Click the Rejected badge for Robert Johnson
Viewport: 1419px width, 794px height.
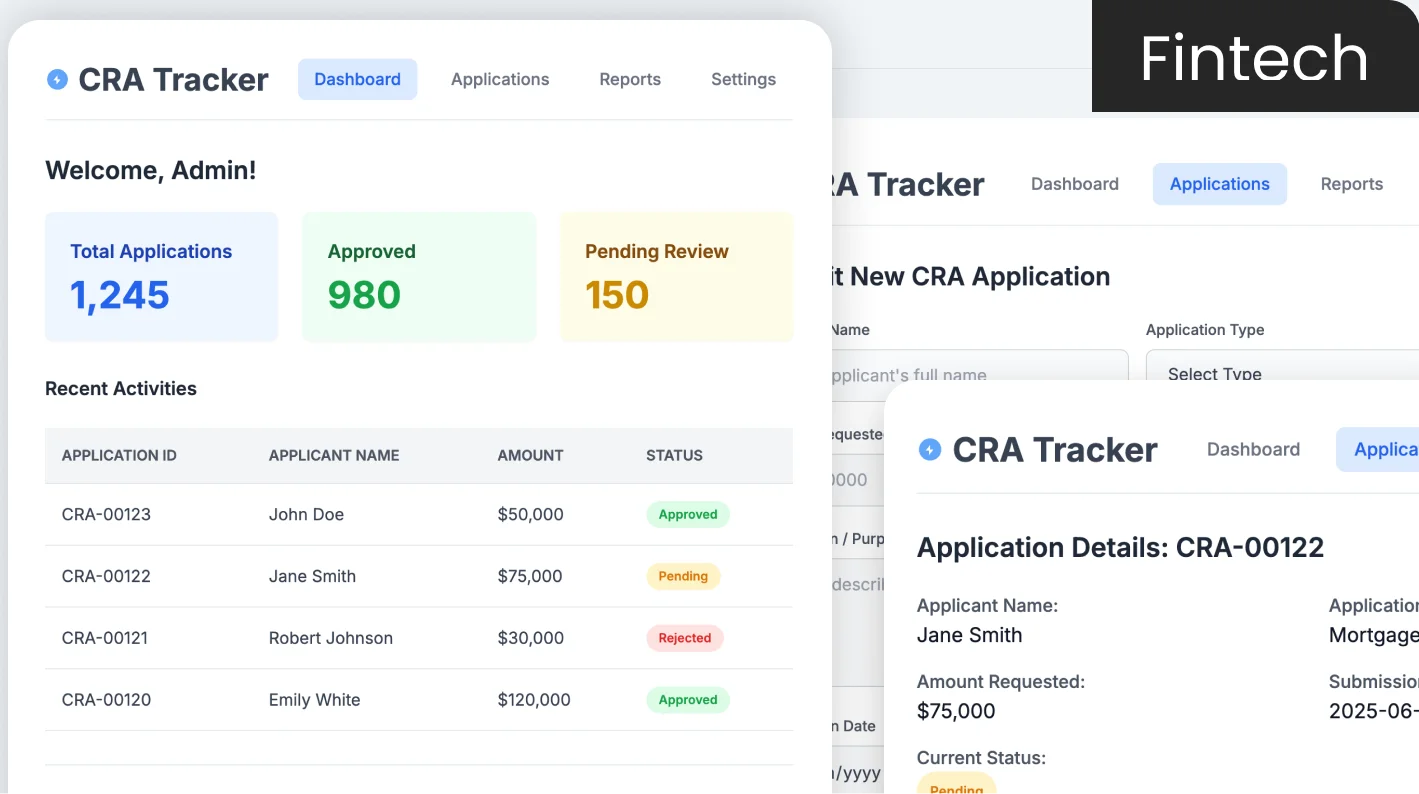pos(685,638)
